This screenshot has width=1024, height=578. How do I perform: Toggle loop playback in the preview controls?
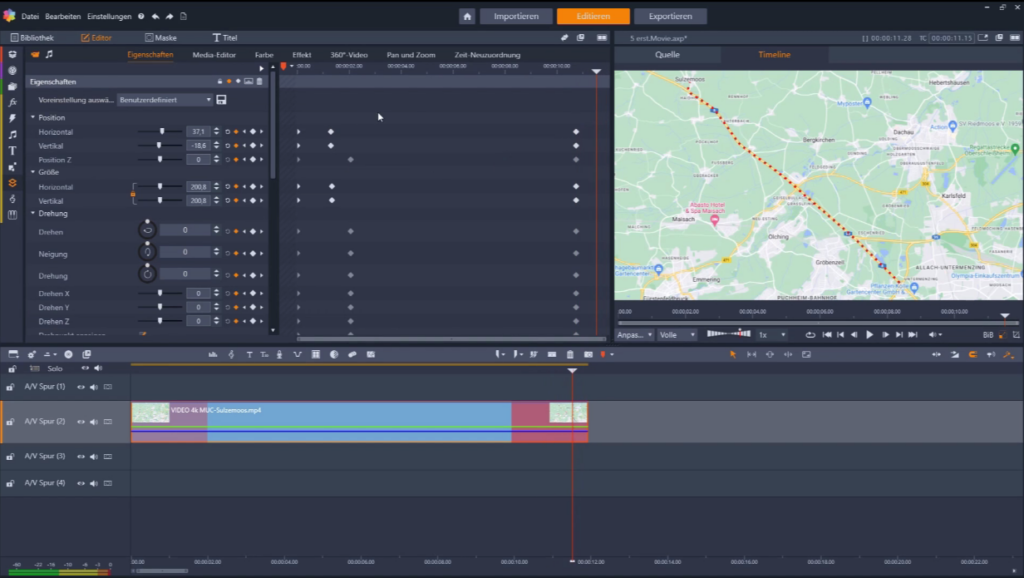coord(810,335)
